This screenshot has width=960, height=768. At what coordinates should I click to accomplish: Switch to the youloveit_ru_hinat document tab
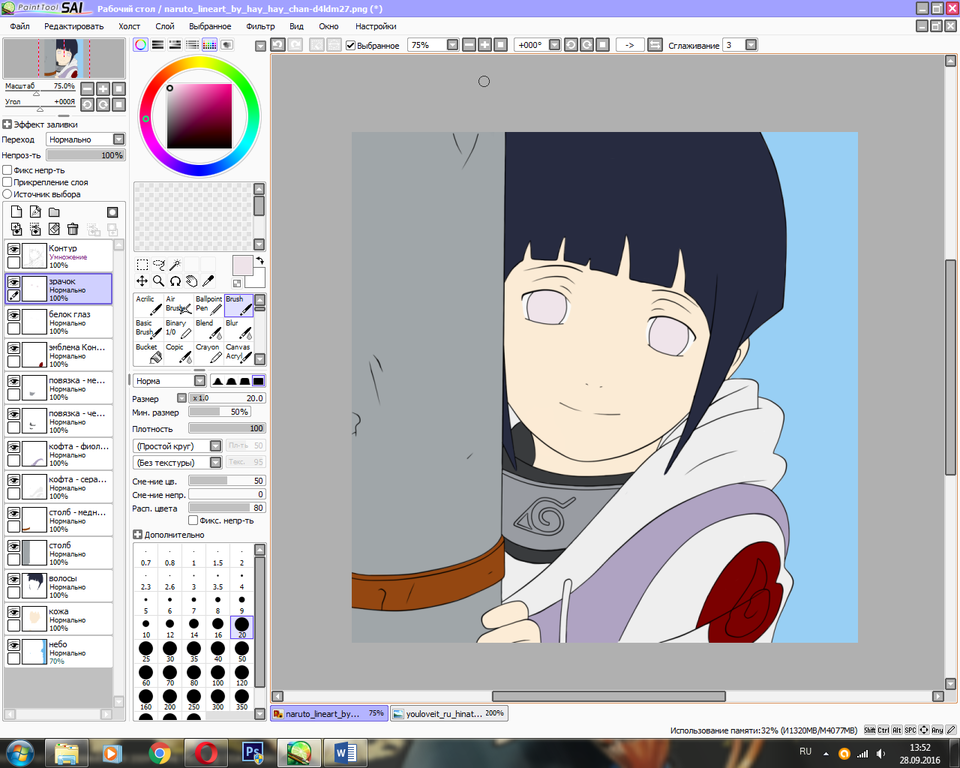click(x=449, y=713)
